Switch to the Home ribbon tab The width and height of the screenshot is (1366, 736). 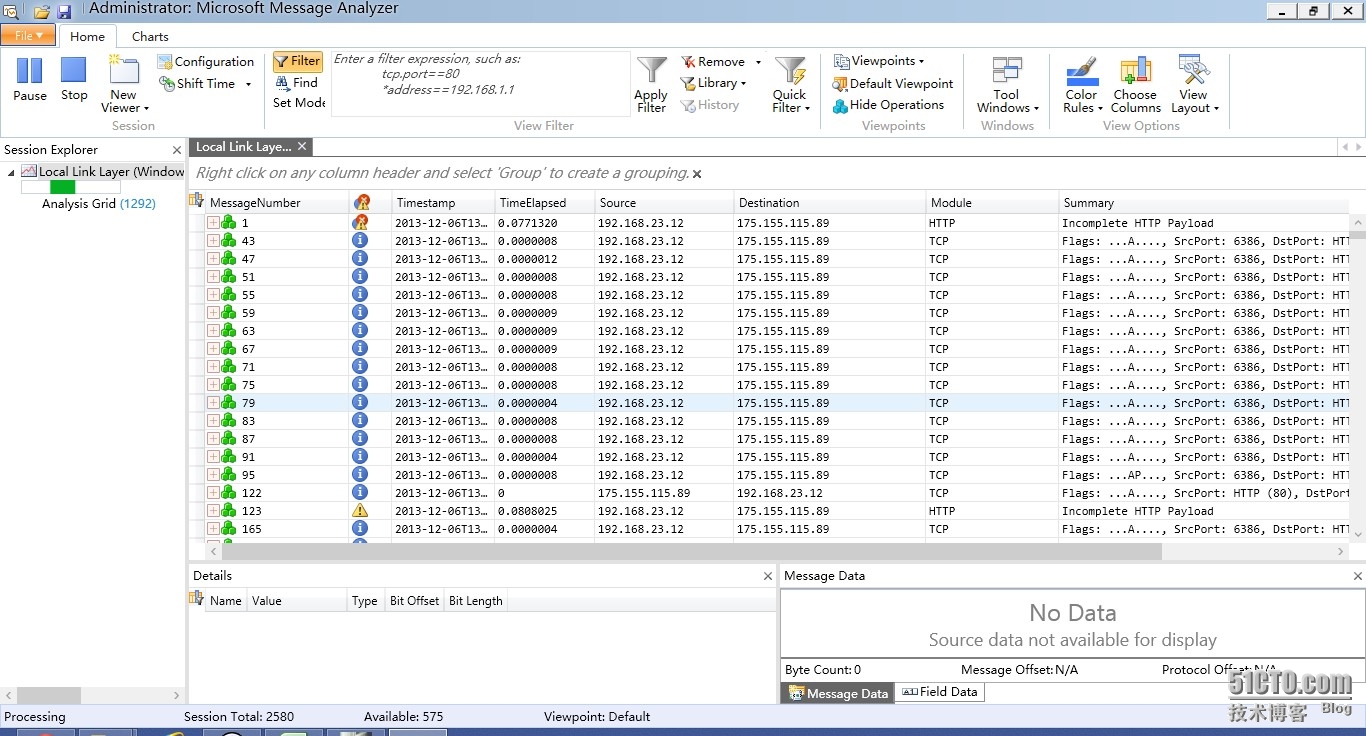coord(87,37)
